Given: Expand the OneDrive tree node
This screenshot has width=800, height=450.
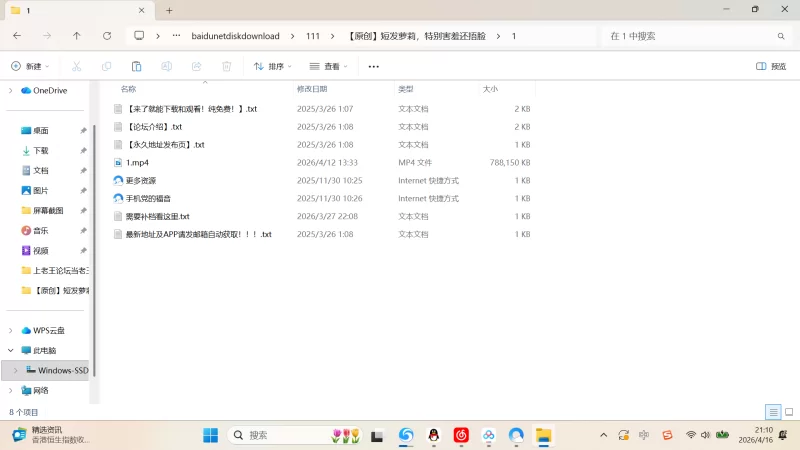Looking at the screenshot, I should tap(11, 90).
